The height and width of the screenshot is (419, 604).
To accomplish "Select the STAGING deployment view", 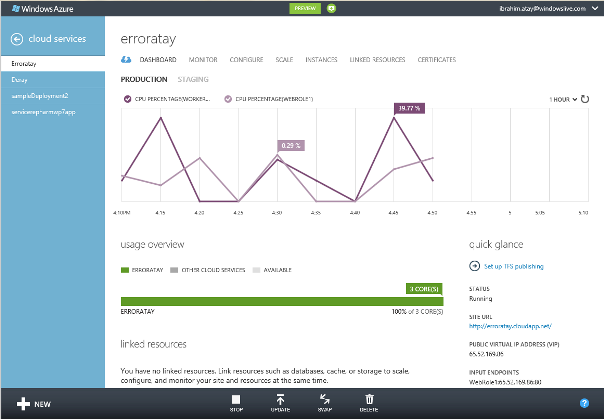I will [x=193, y=79].
